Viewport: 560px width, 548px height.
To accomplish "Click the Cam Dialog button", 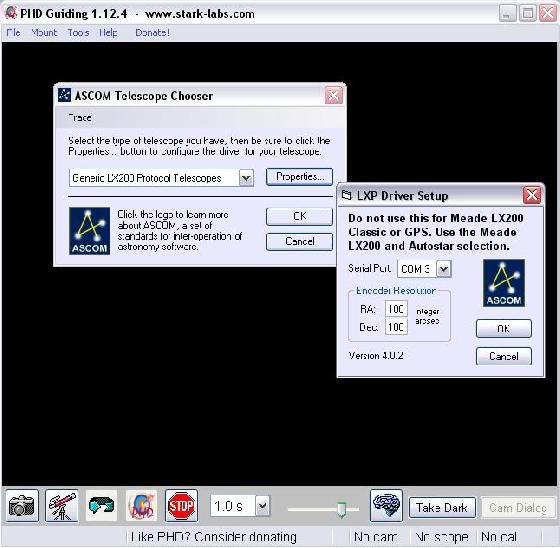I will (518, 508).
